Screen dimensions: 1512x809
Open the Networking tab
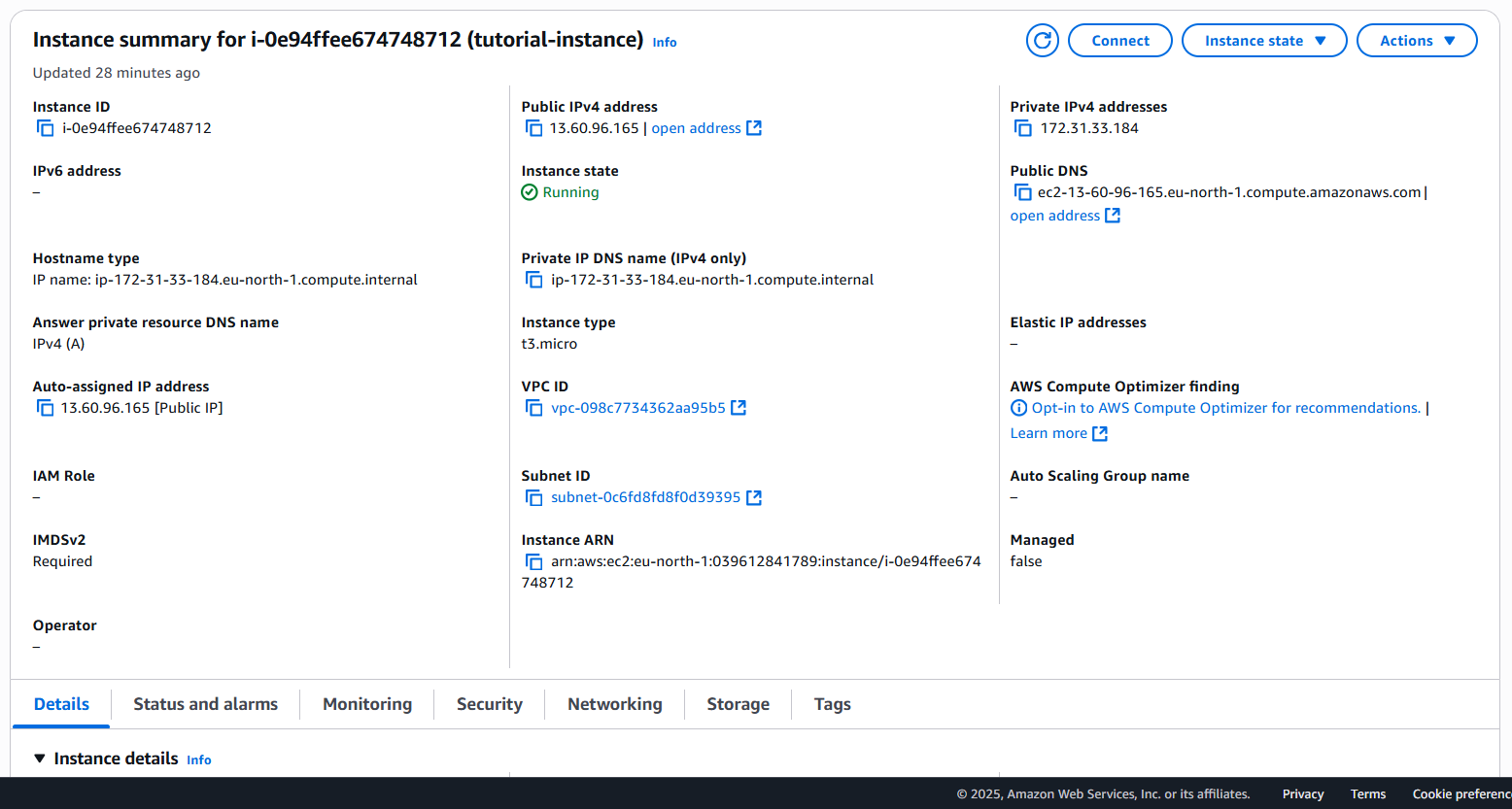[x=614, y=704]
